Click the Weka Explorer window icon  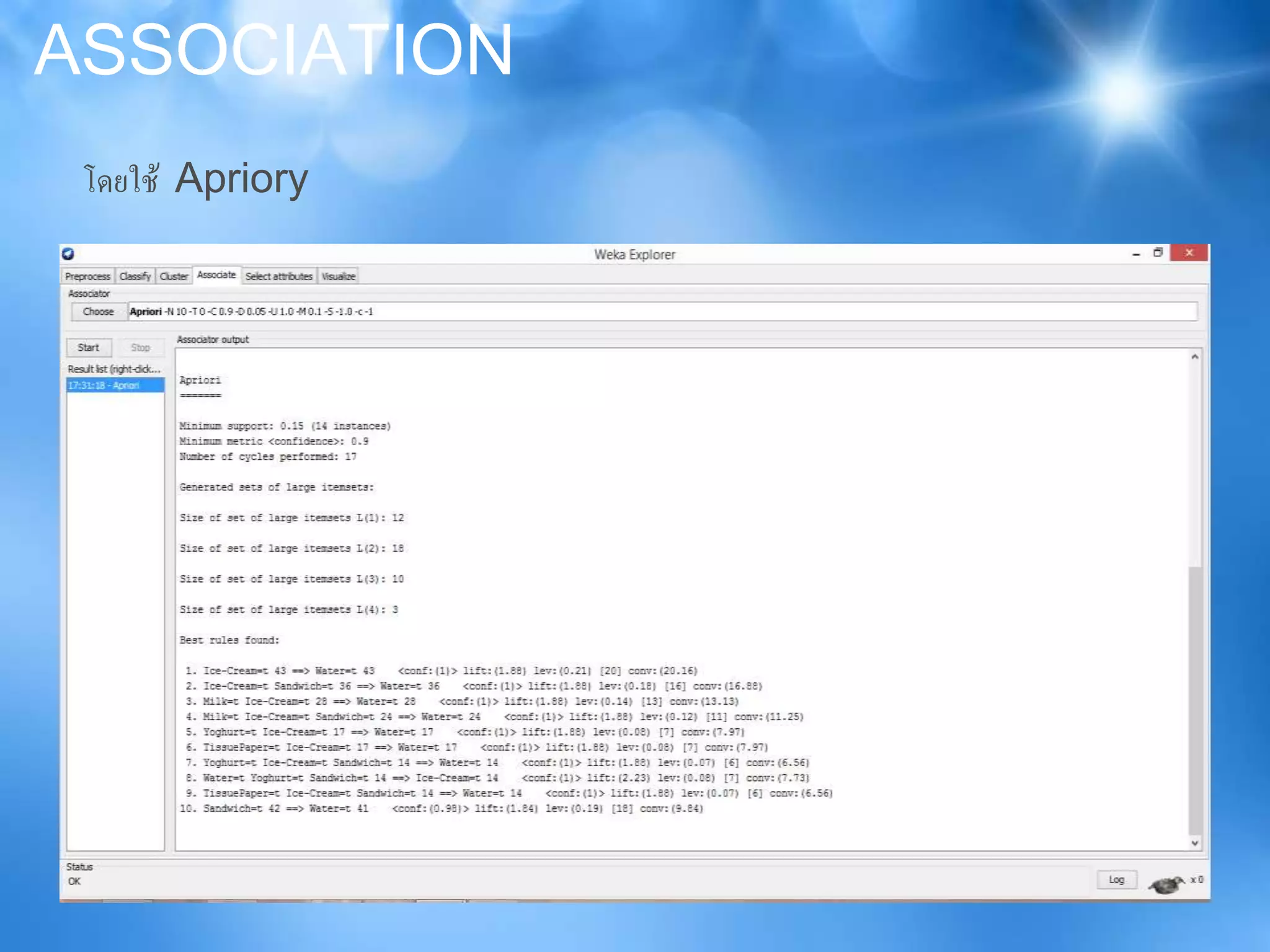click(68, 253)
